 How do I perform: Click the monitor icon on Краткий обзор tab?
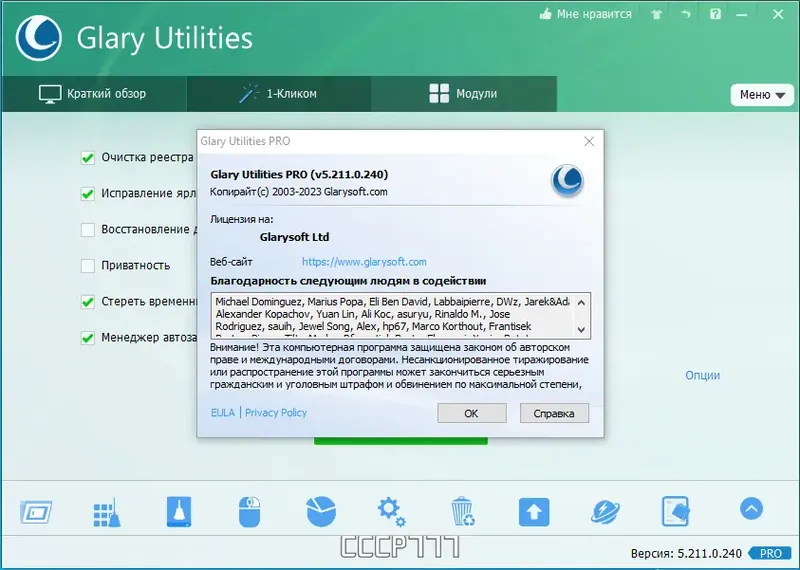tap(50, 94)
